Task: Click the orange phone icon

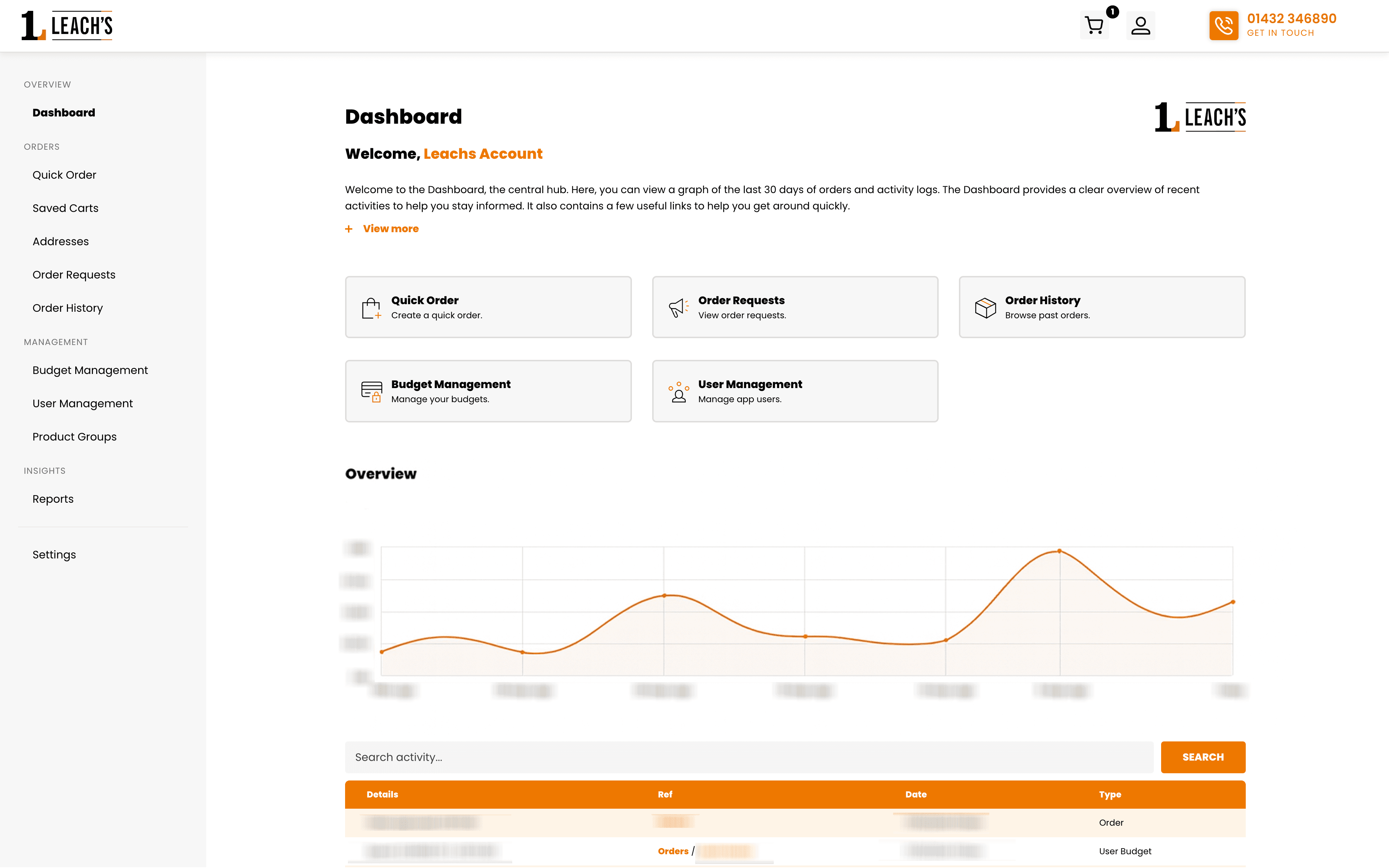Action: (x=1224, y=25)
